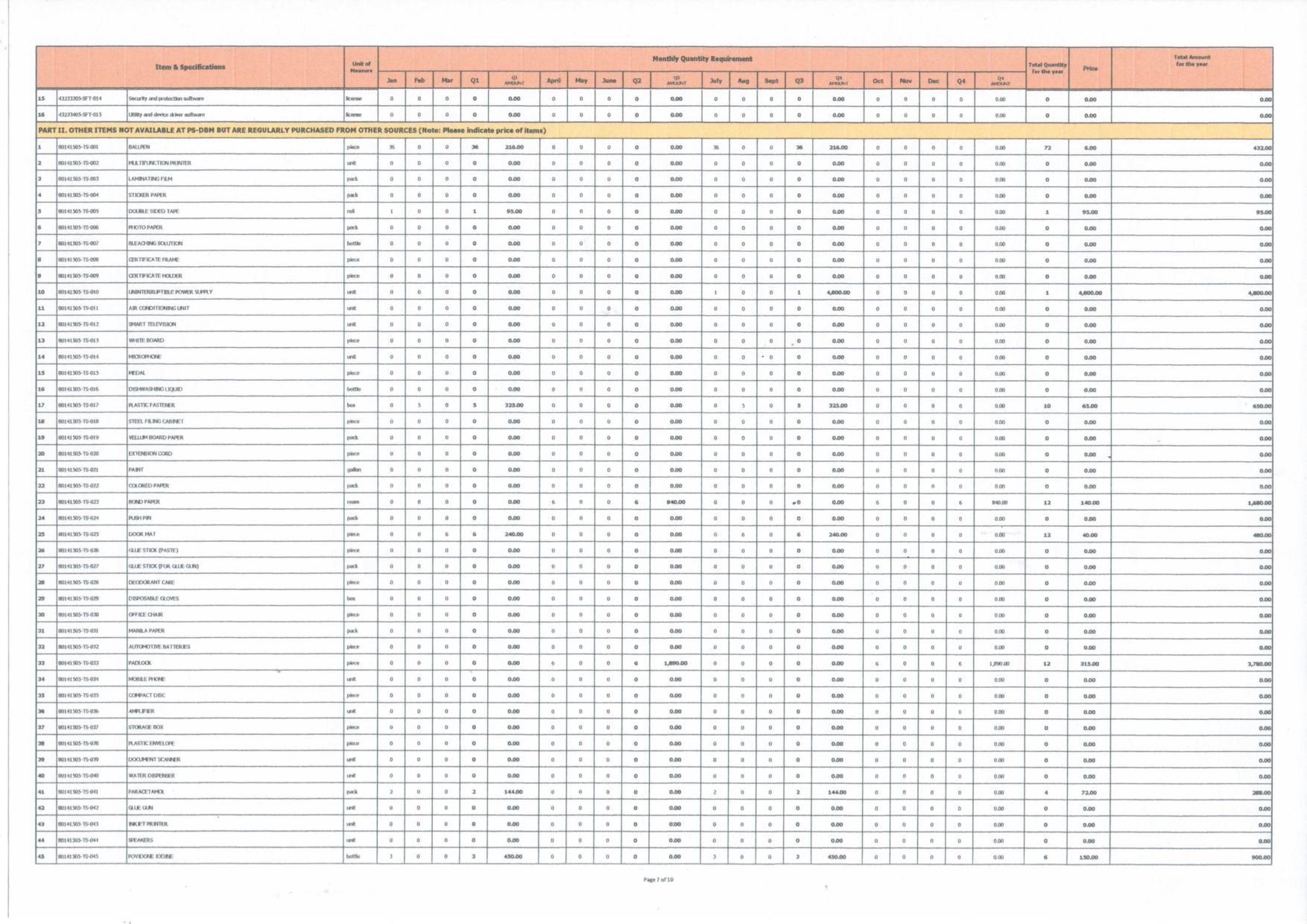Click the 'MICROPHONE' item name
This screenshot has width=1307, height=924.
pos(145,357)
